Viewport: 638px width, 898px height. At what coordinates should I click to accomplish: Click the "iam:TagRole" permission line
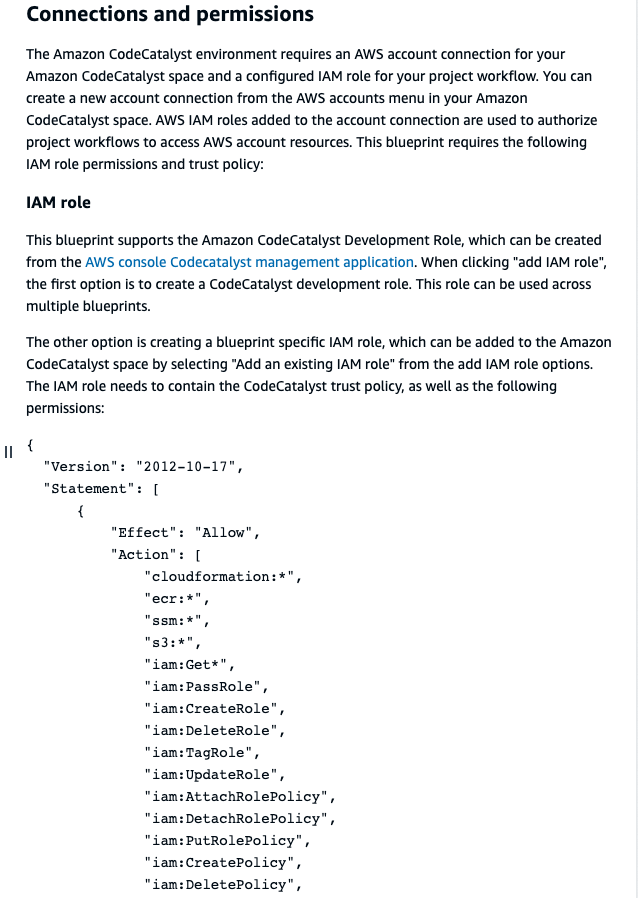coord(201,752)
